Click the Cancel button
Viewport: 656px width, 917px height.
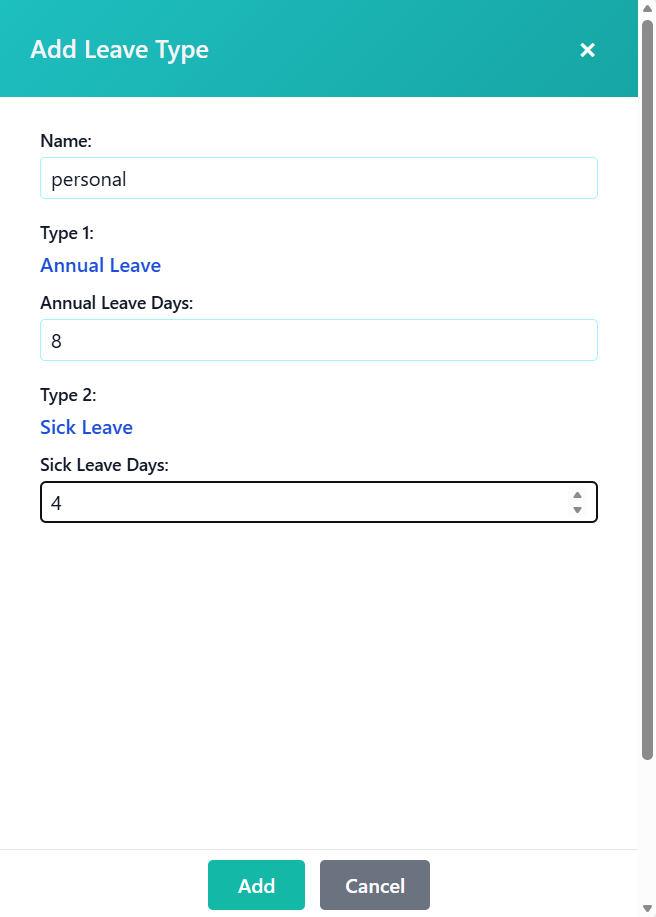tap(375, 885)
